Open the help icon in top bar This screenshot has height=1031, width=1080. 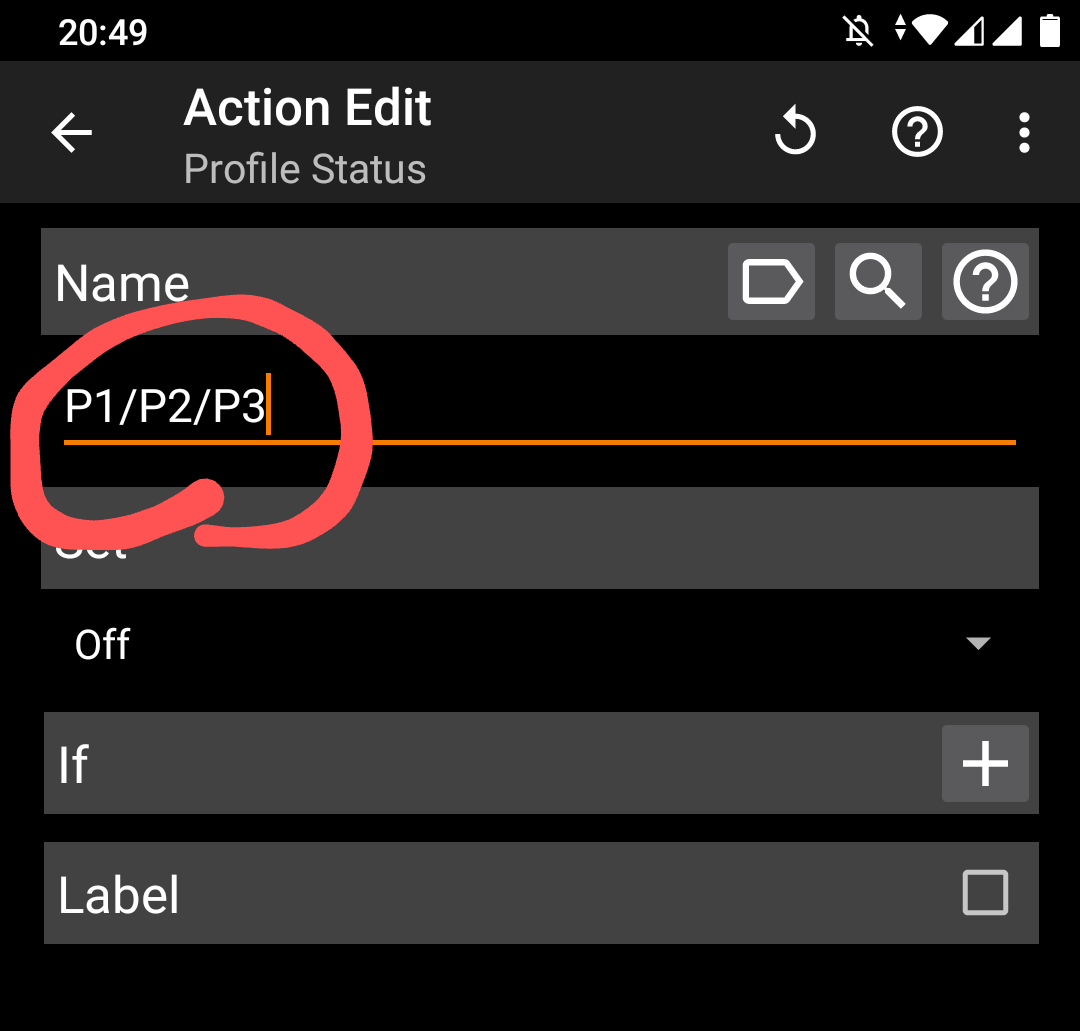pyautogui.click(x=917, y=132)
